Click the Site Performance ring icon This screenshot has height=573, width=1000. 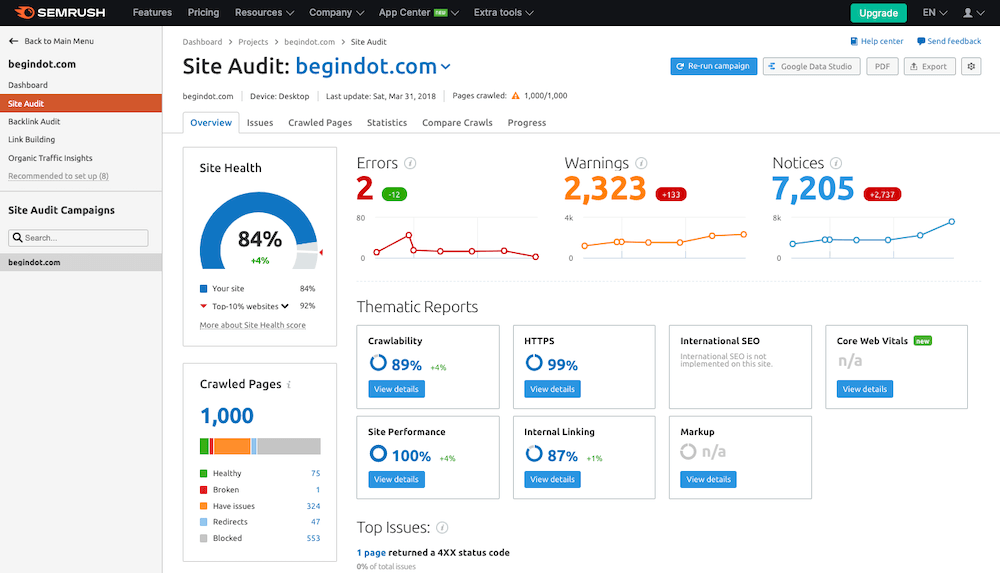[x=378, y=454]
